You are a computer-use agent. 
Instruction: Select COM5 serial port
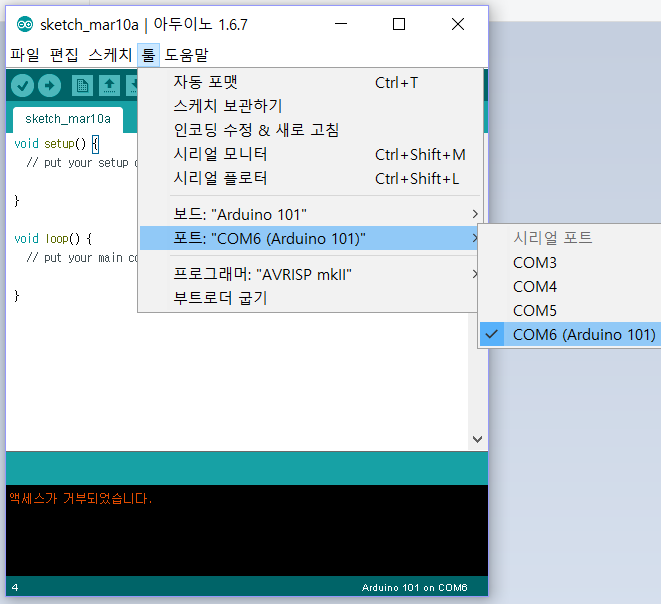click(x=570, y=311)
